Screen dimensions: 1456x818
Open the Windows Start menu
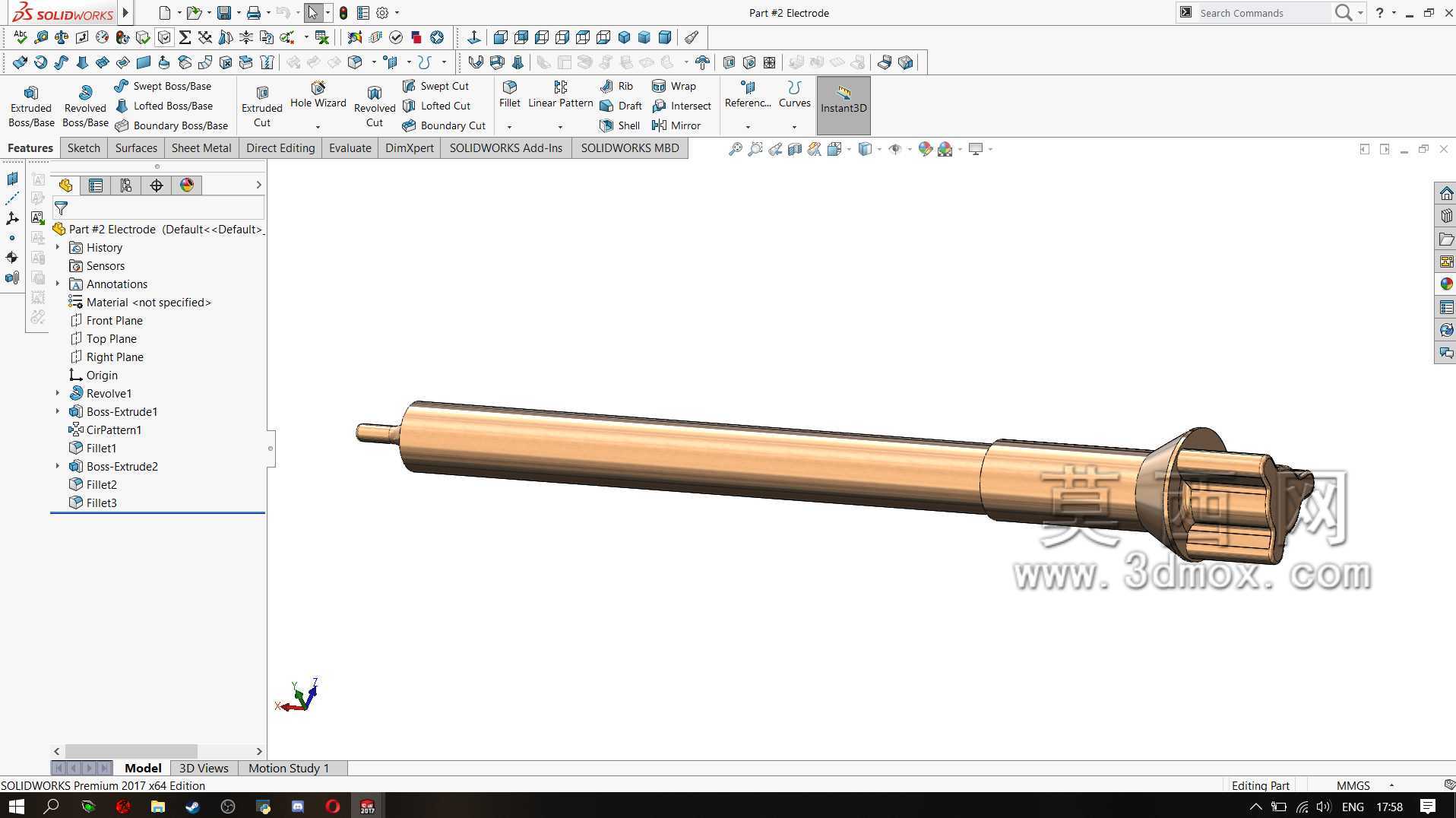16,806
